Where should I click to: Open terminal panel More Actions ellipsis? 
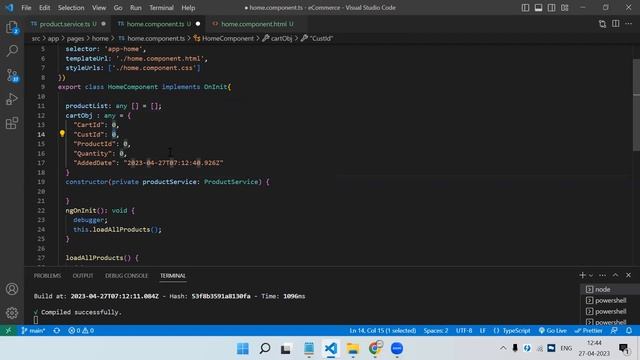pyautogui.click(x=602, y=275)
